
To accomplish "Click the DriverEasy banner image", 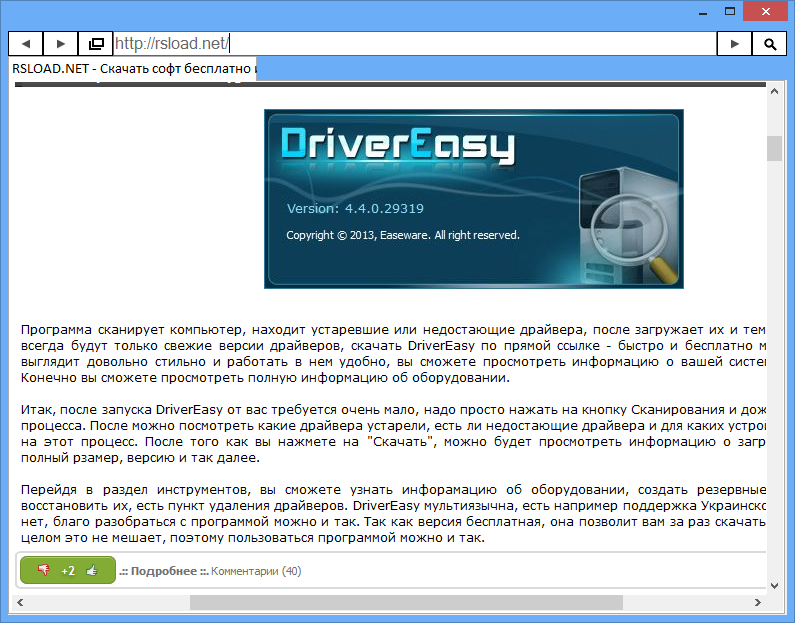I will 474,199.
